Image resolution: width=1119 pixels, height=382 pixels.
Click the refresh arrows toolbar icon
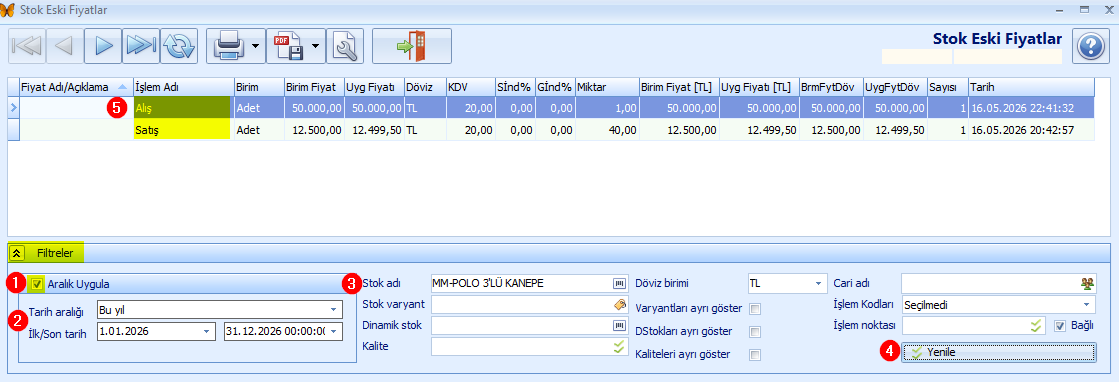[x=178, y=46]
